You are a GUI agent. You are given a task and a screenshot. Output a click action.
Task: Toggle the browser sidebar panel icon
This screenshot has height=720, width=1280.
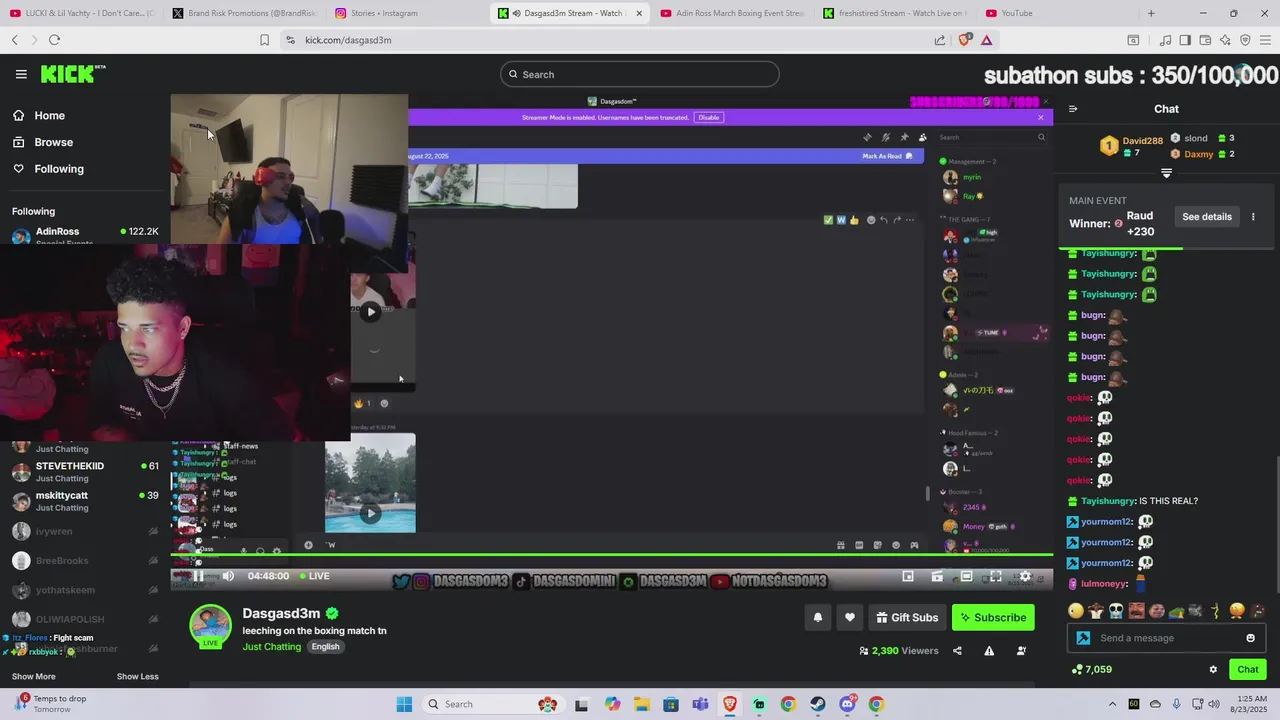pyautogui.click(x=1185, y=40)
